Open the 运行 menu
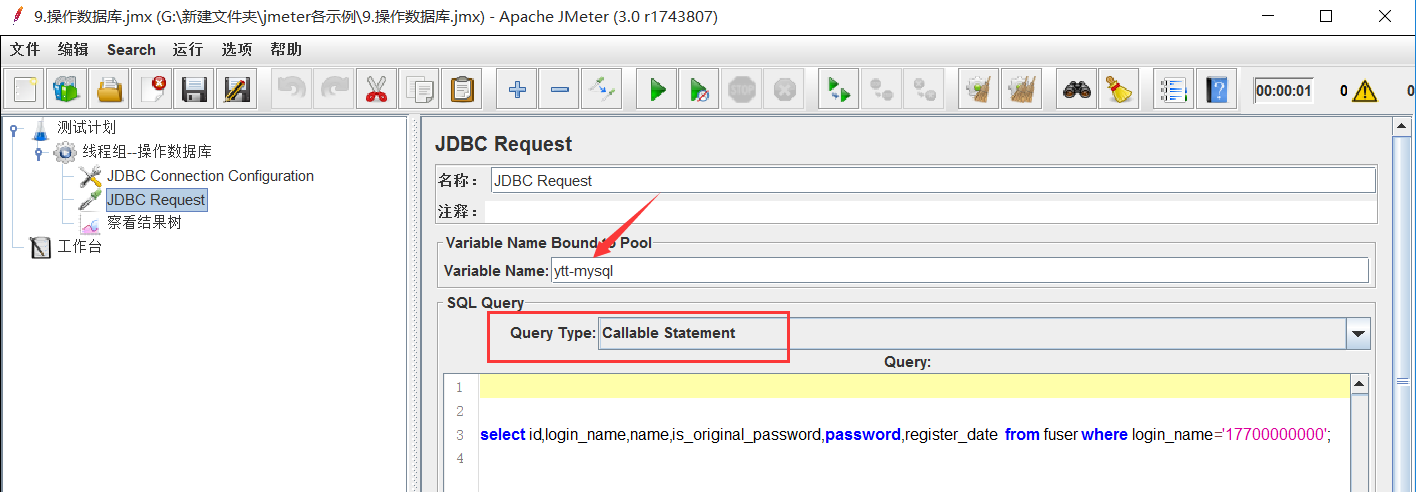Image resolution: width=1416 pixels, height=492 pixels. [x=187, y=49]
